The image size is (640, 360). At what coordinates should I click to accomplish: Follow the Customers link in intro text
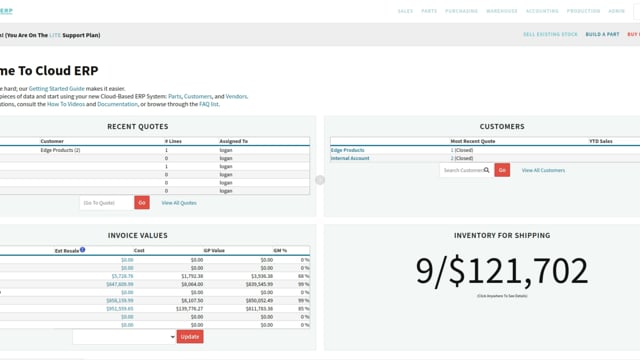click(x=198, y=96)
